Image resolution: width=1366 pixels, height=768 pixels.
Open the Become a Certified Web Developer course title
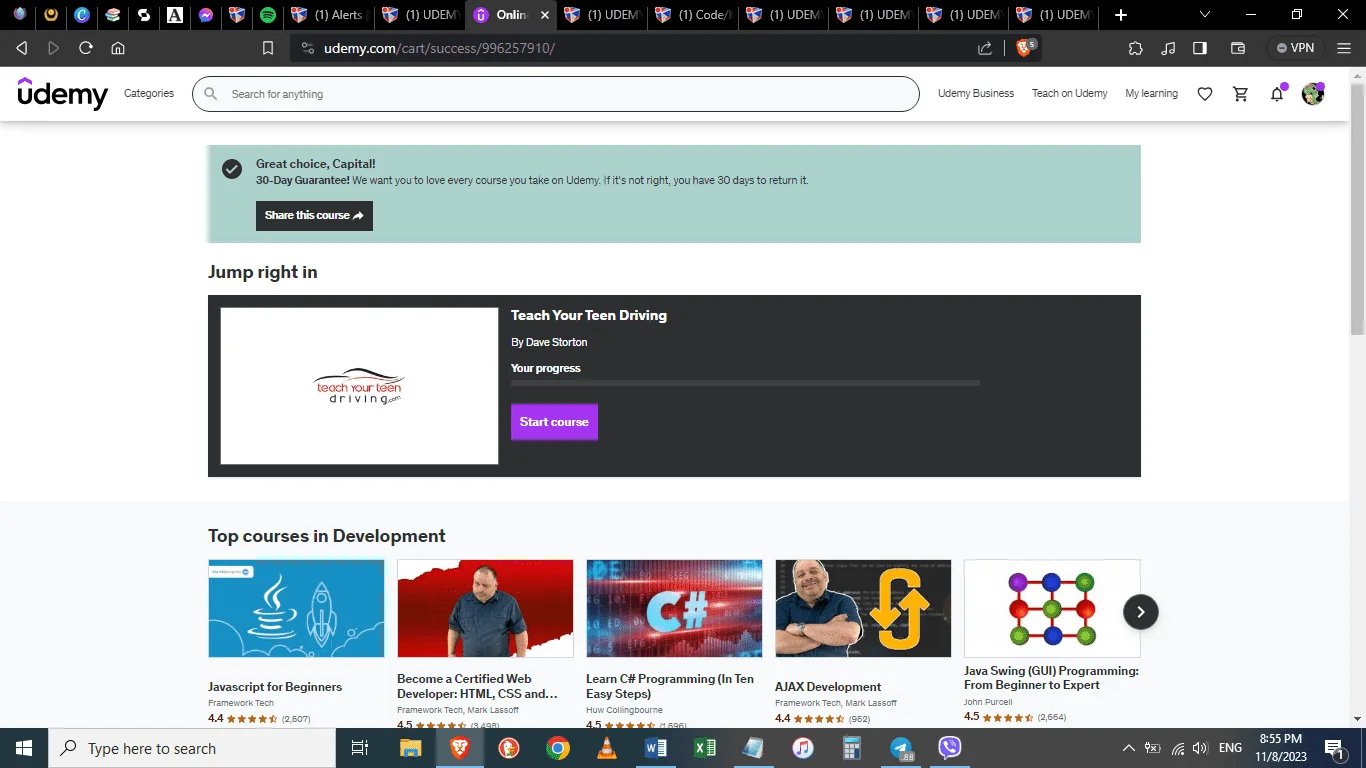pyautogui.click(x=477, y=686)
